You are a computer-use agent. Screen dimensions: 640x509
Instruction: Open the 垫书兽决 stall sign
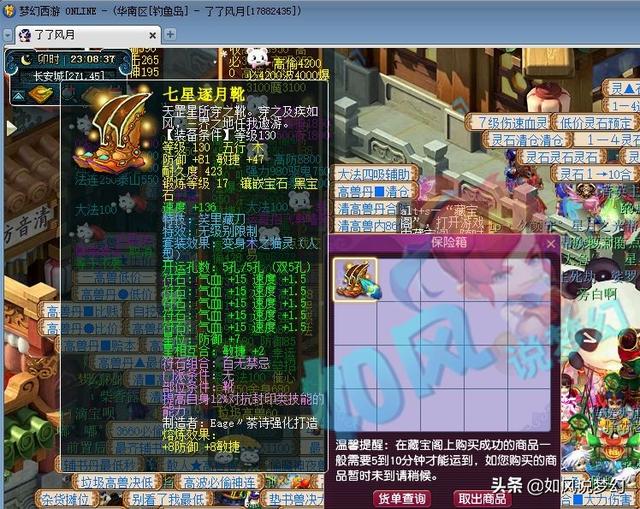(x=295, y=499)
